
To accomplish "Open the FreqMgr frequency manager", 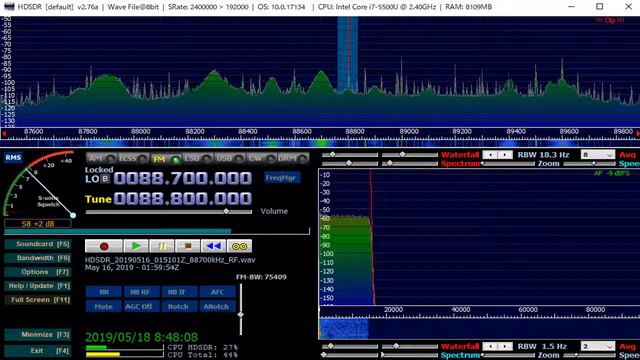I will pos(281,178).
